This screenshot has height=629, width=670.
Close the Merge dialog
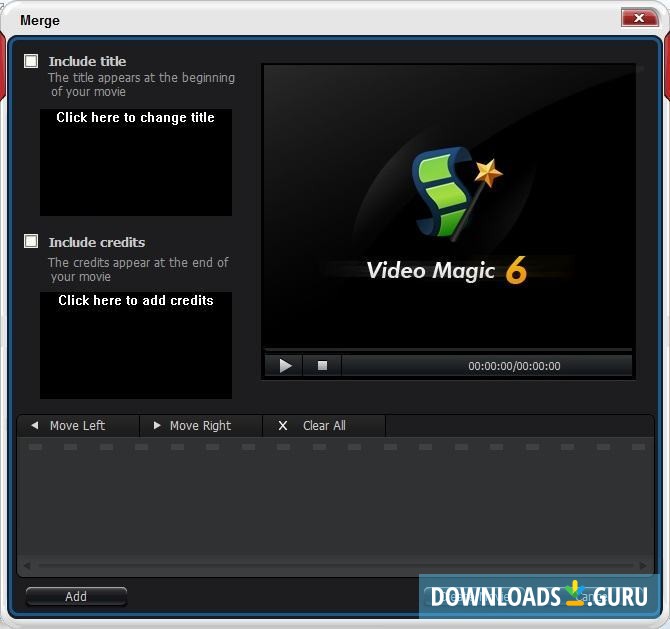point(640,18)
